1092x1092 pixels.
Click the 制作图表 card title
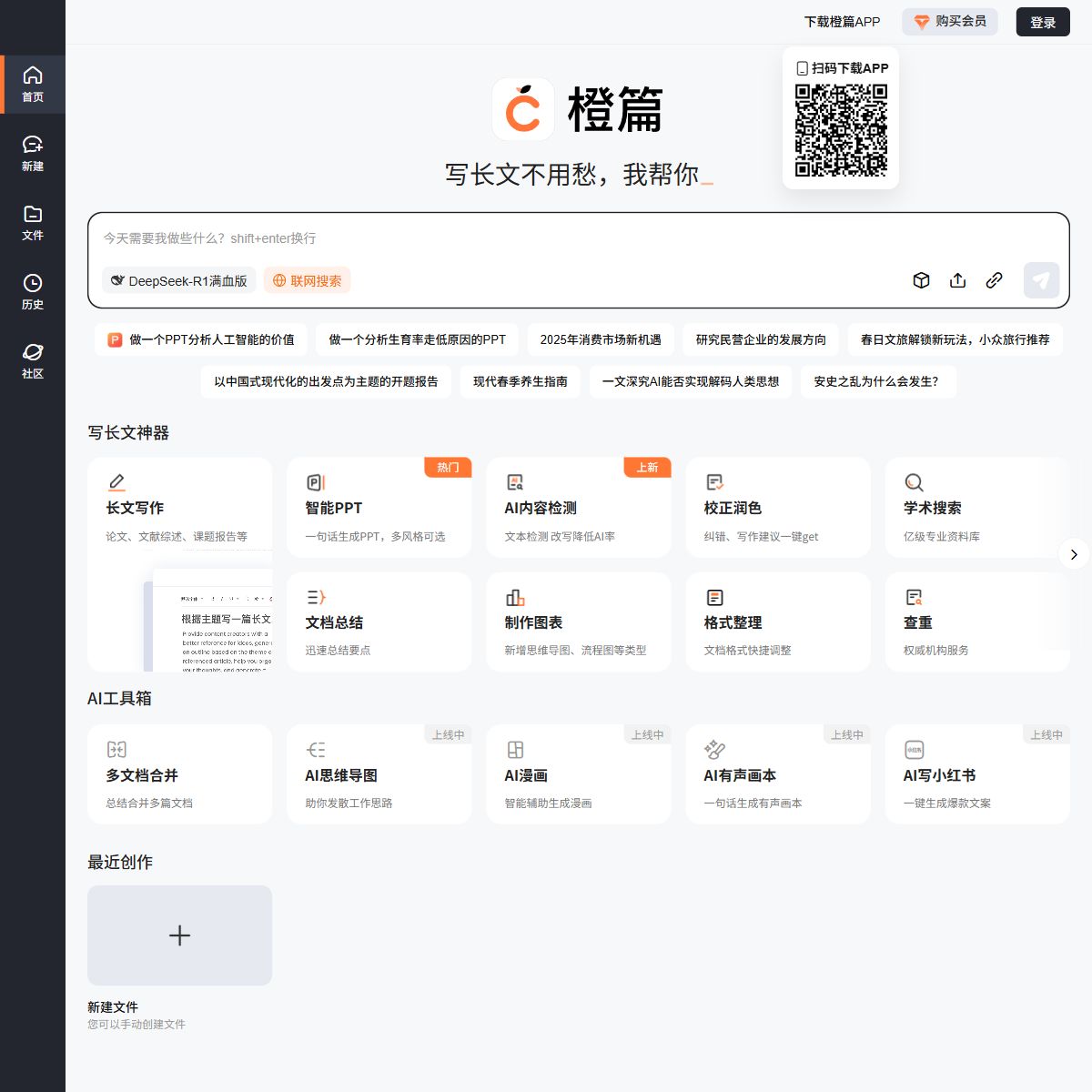(x=533, y=622)
